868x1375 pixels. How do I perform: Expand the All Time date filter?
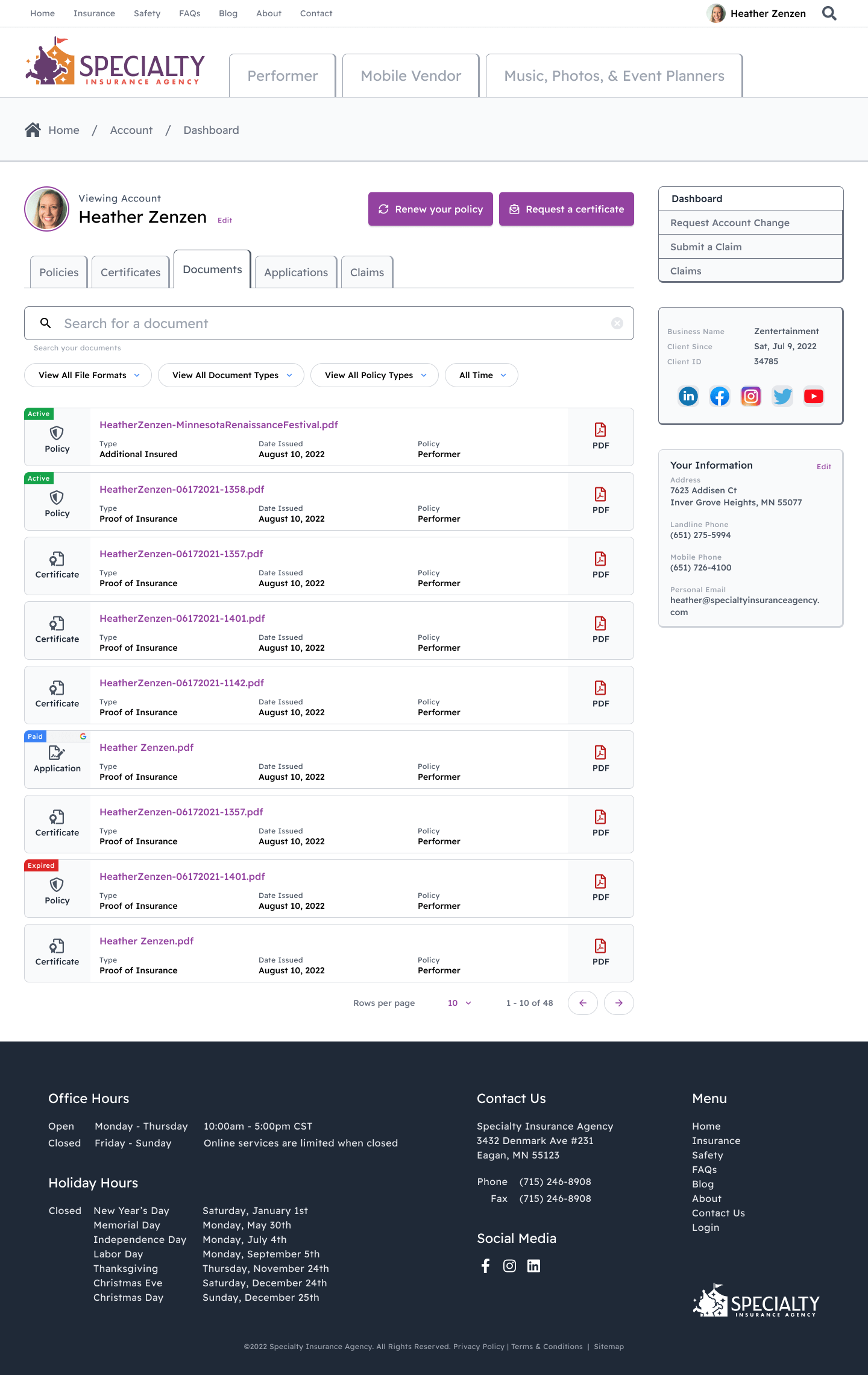click(x=481, y=375)
